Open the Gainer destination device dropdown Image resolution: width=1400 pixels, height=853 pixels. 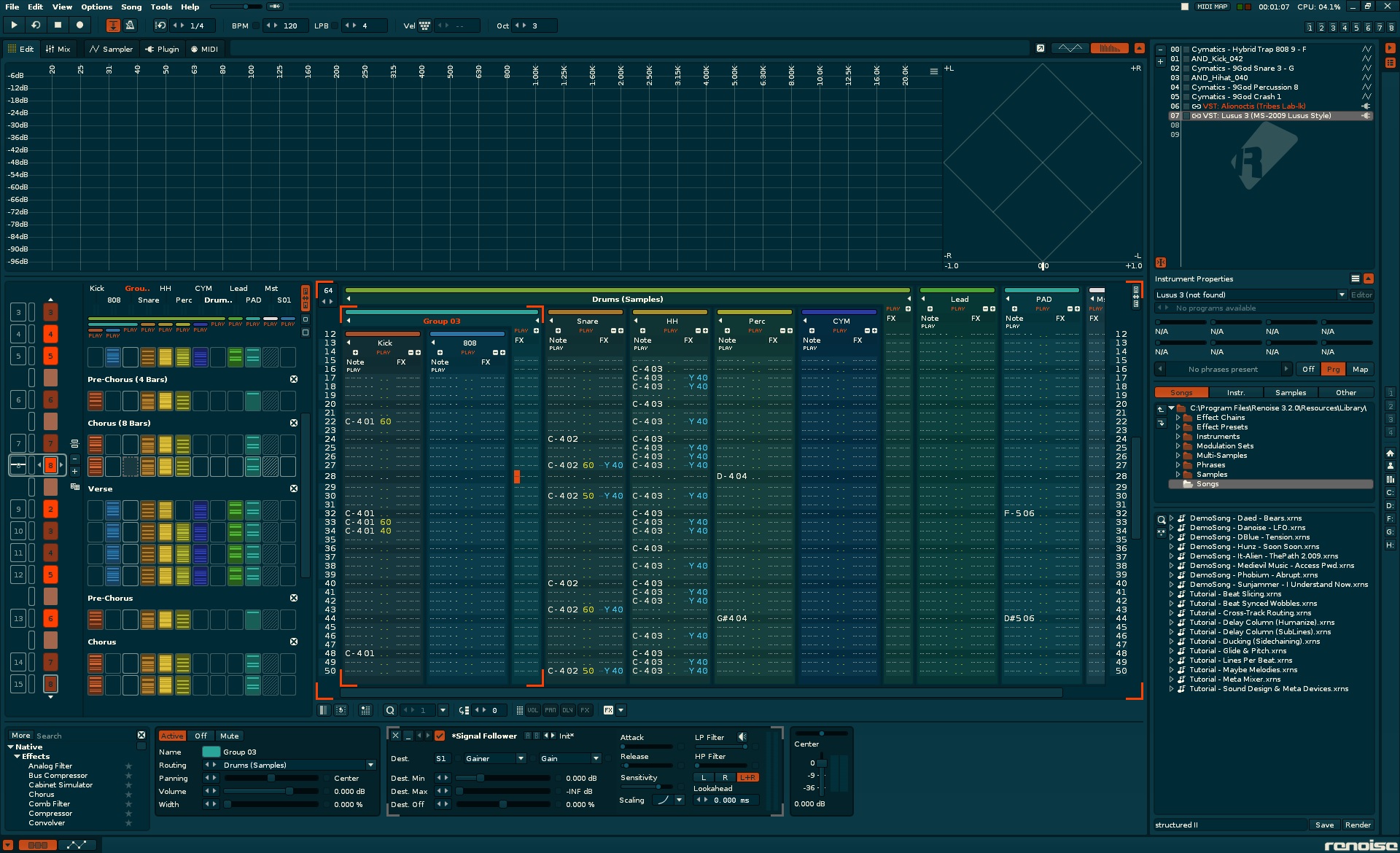521,758
